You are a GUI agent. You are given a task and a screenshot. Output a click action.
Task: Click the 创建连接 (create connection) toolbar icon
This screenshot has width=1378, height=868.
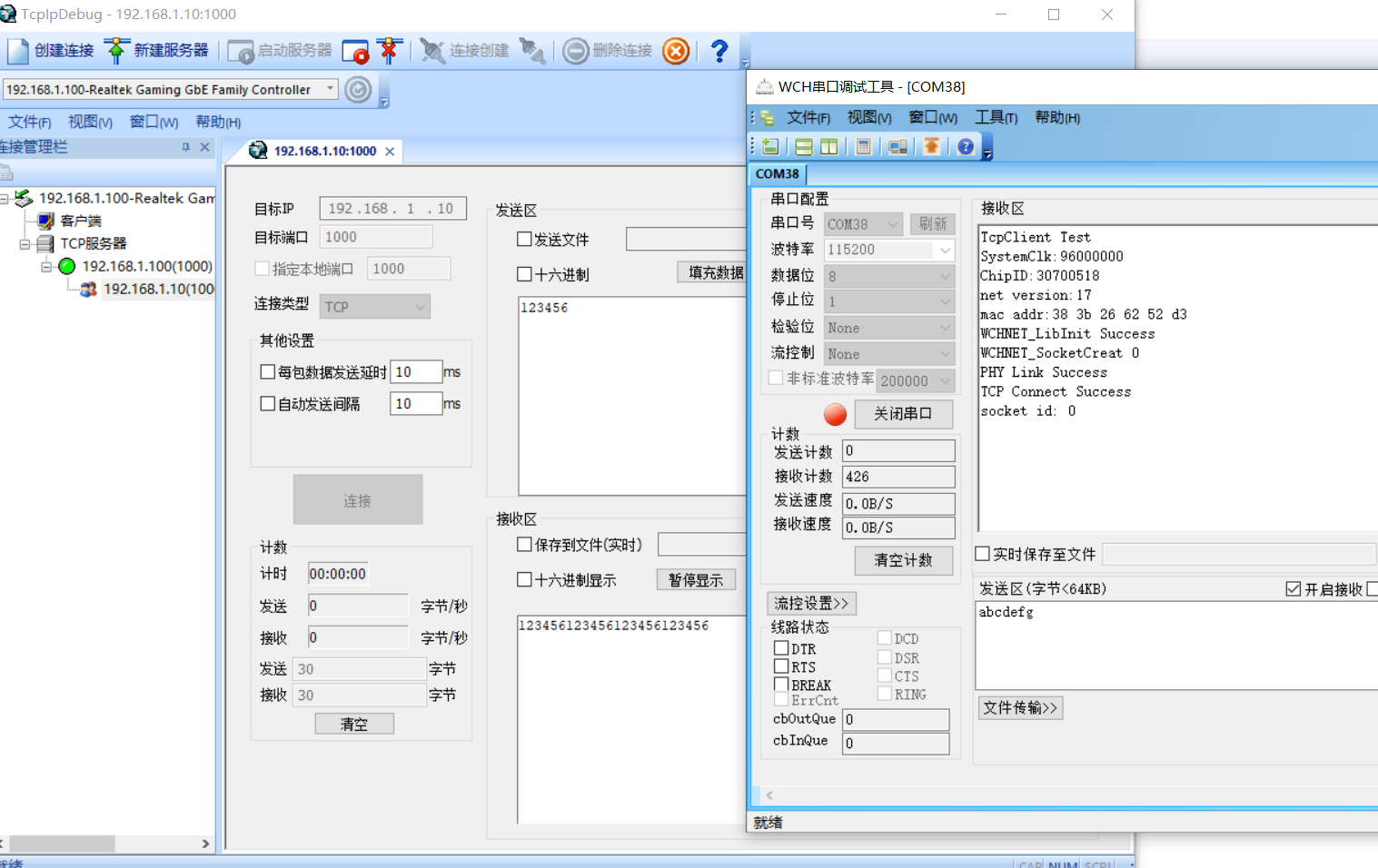(x=18, y=51)
